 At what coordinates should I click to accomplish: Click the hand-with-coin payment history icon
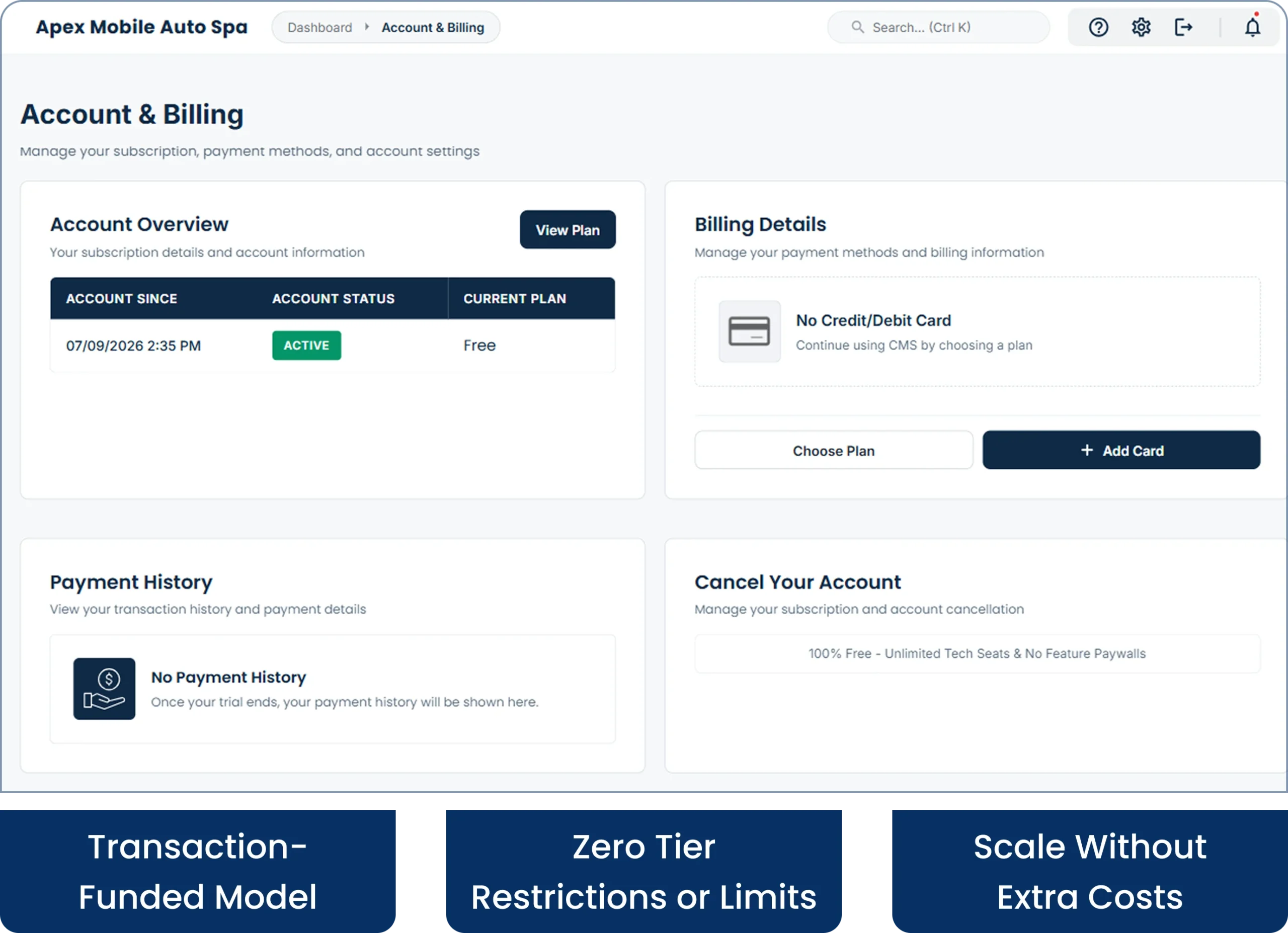104,688
